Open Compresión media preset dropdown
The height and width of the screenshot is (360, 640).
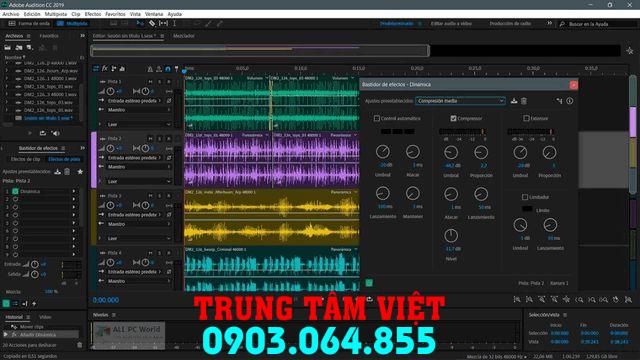click(x=460, y=101)
